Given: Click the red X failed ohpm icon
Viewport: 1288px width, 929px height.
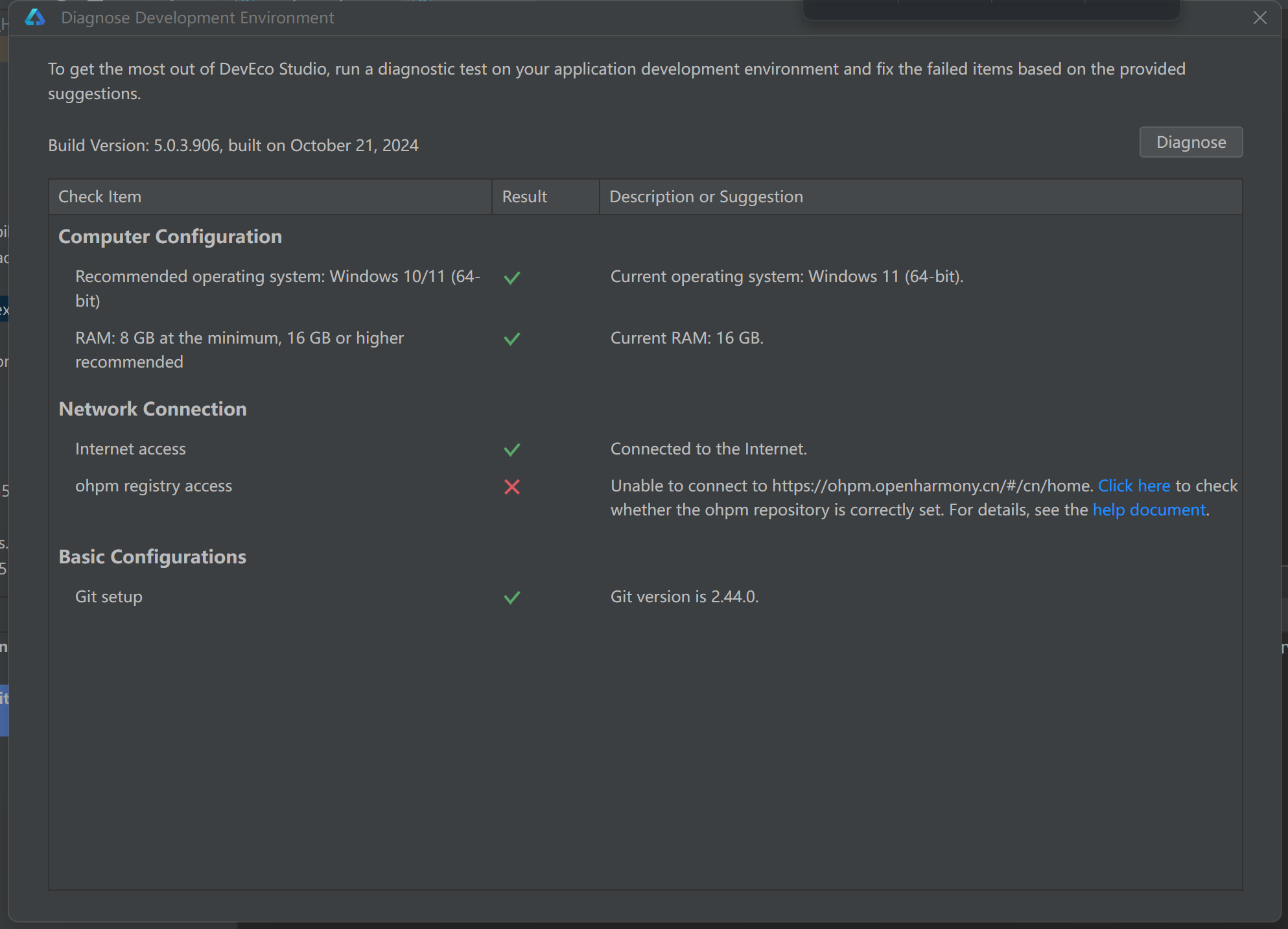Looking at the screenshot, I should (512, 487).
